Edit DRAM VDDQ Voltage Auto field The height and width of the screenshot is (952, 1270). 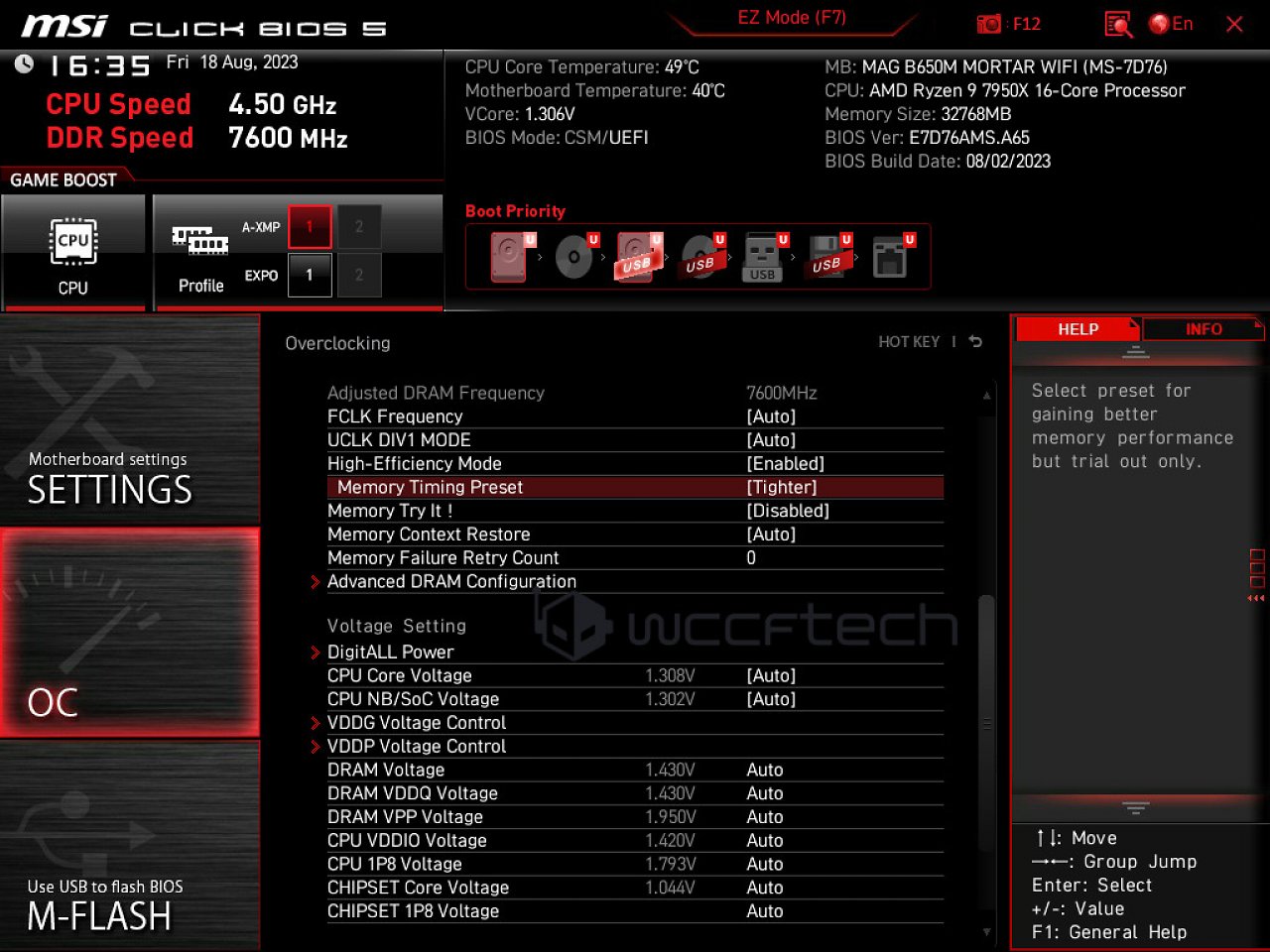pyautogui.click(x=765, y=793)
